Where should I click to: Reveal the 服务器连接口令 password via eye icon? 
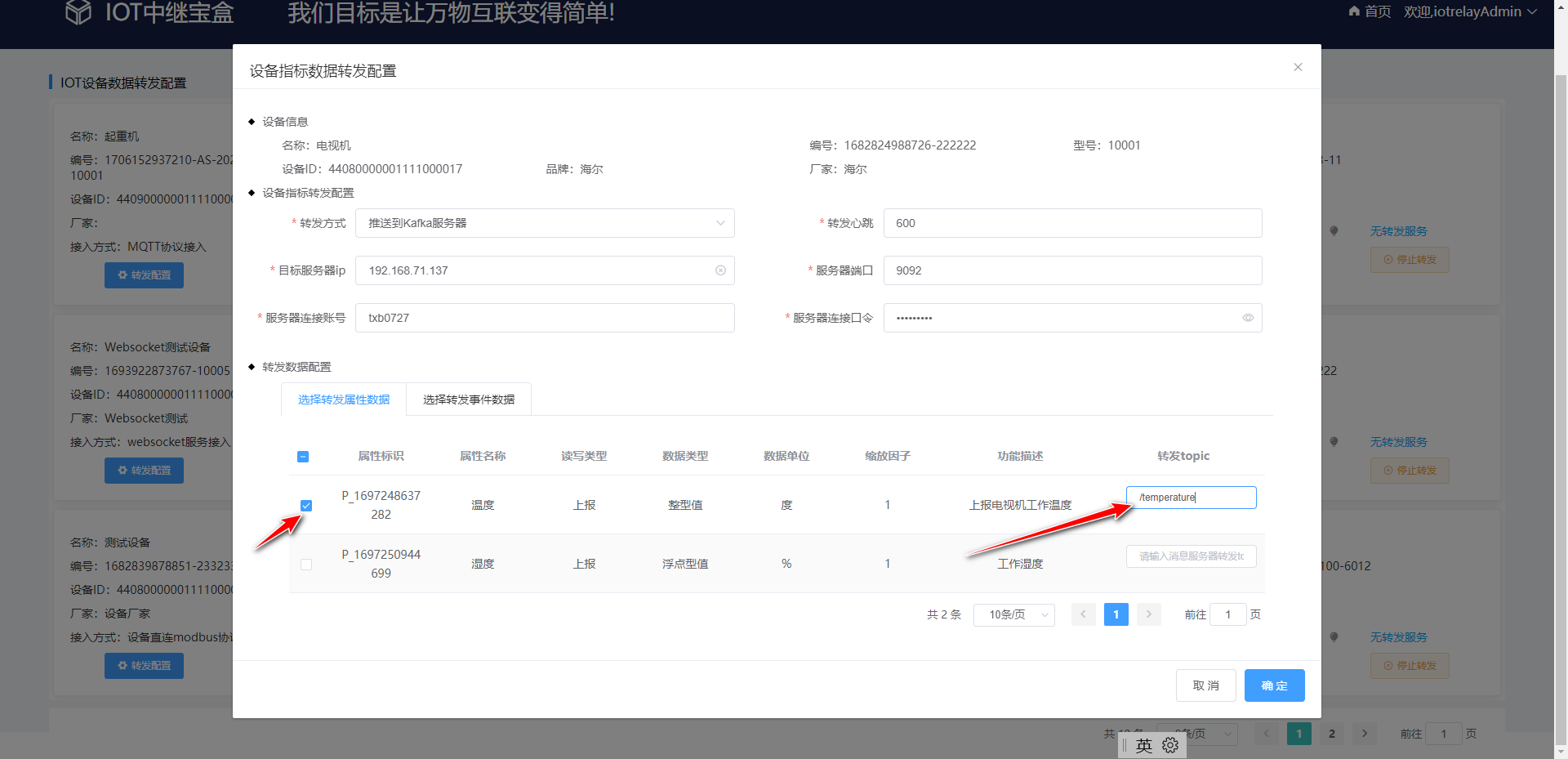tap(1247, 318)
